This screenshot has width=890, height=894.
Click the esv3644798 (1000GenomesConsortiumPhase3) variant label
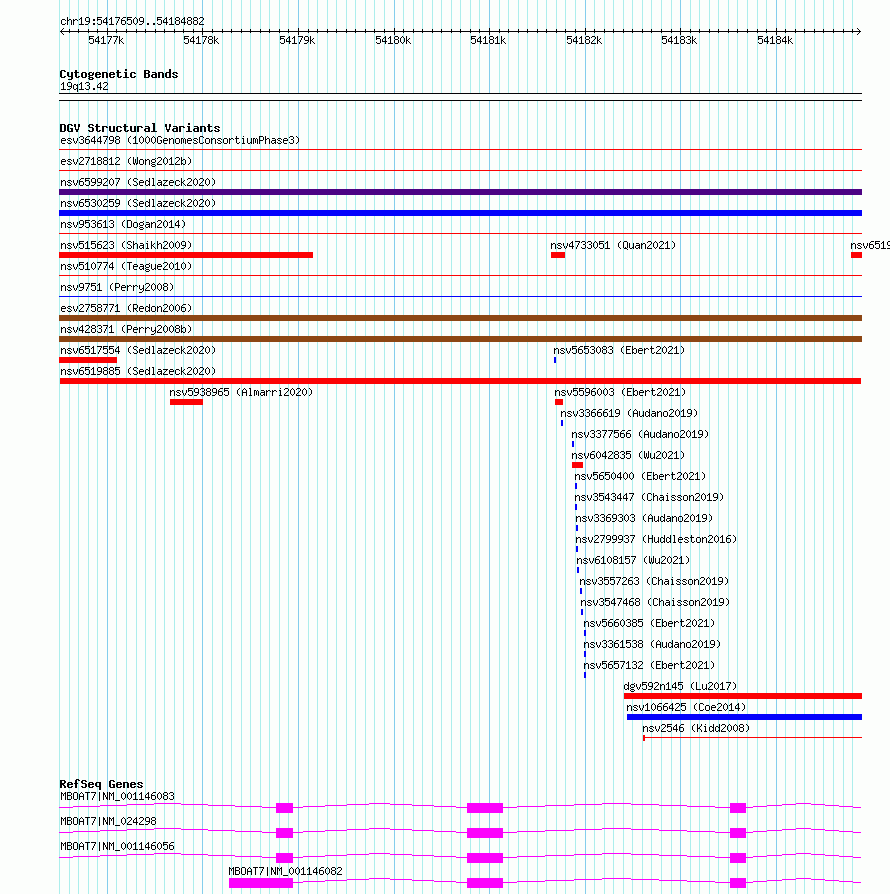pyautogui.click(x=180, y=140)
